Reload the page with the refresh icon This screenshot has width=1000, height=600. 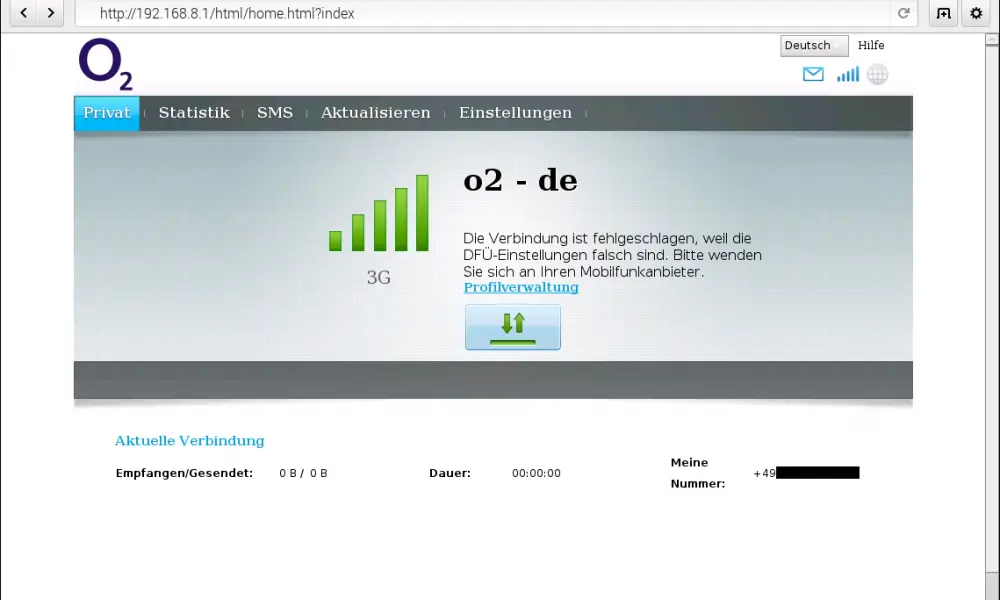tap(903, 13)
